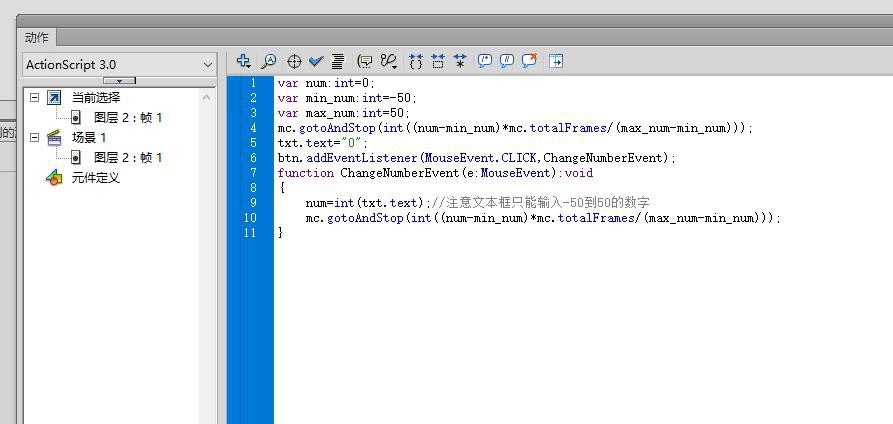Screen dimensions: 893x424
Task: Click the 当前选择 arrow icon
Action: [x=54, y=97]
